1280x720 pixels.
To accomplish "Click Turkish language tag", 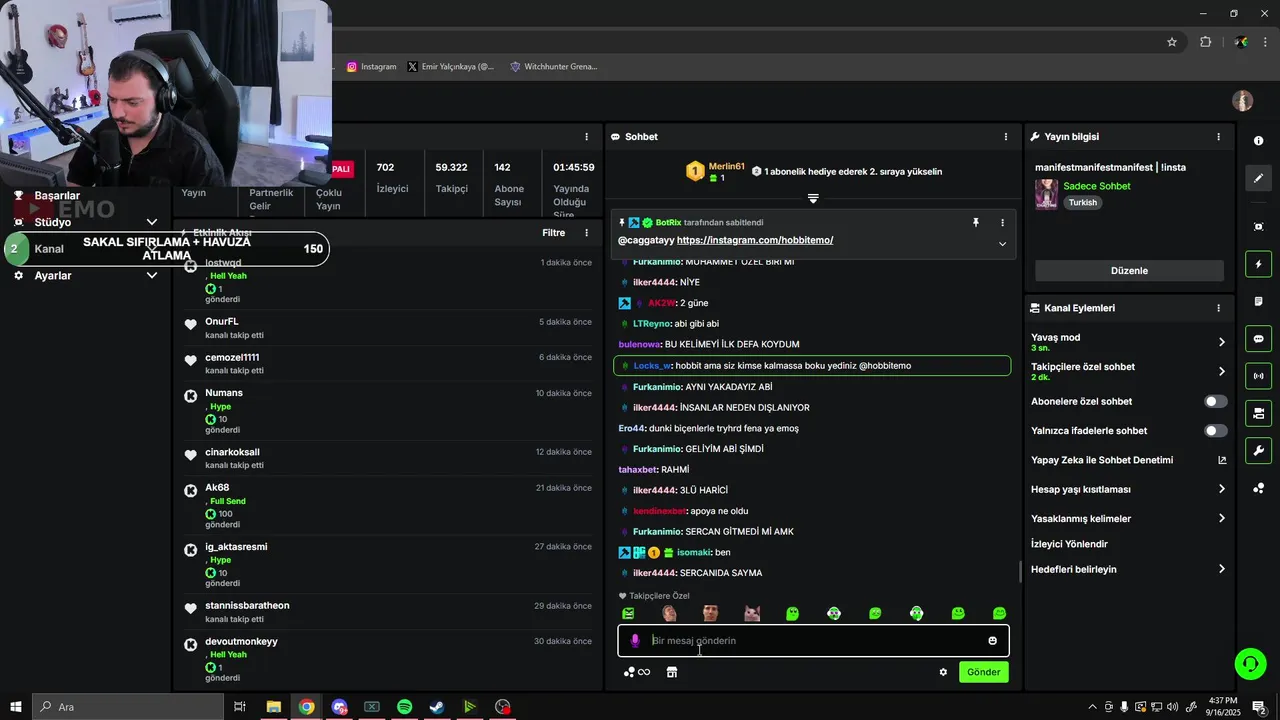I will tap(1082, 203).
